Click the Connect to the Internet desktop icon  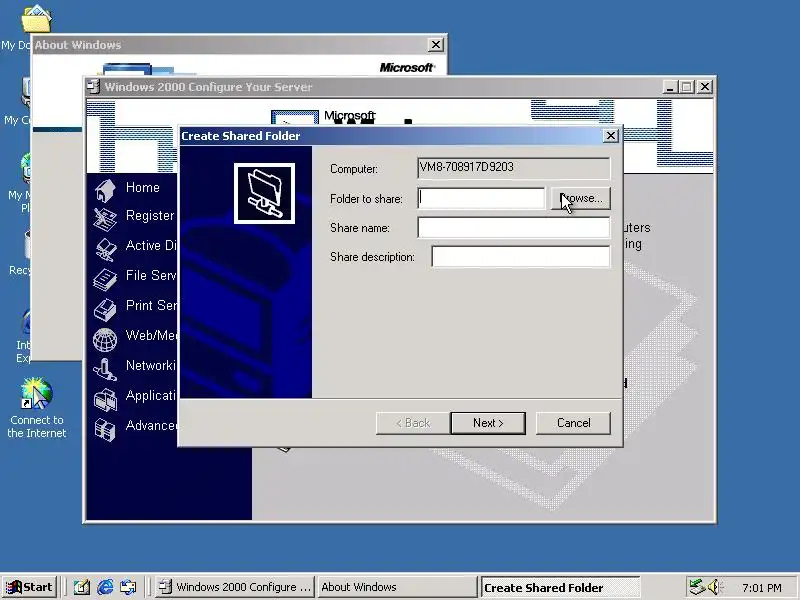point(36,393)
